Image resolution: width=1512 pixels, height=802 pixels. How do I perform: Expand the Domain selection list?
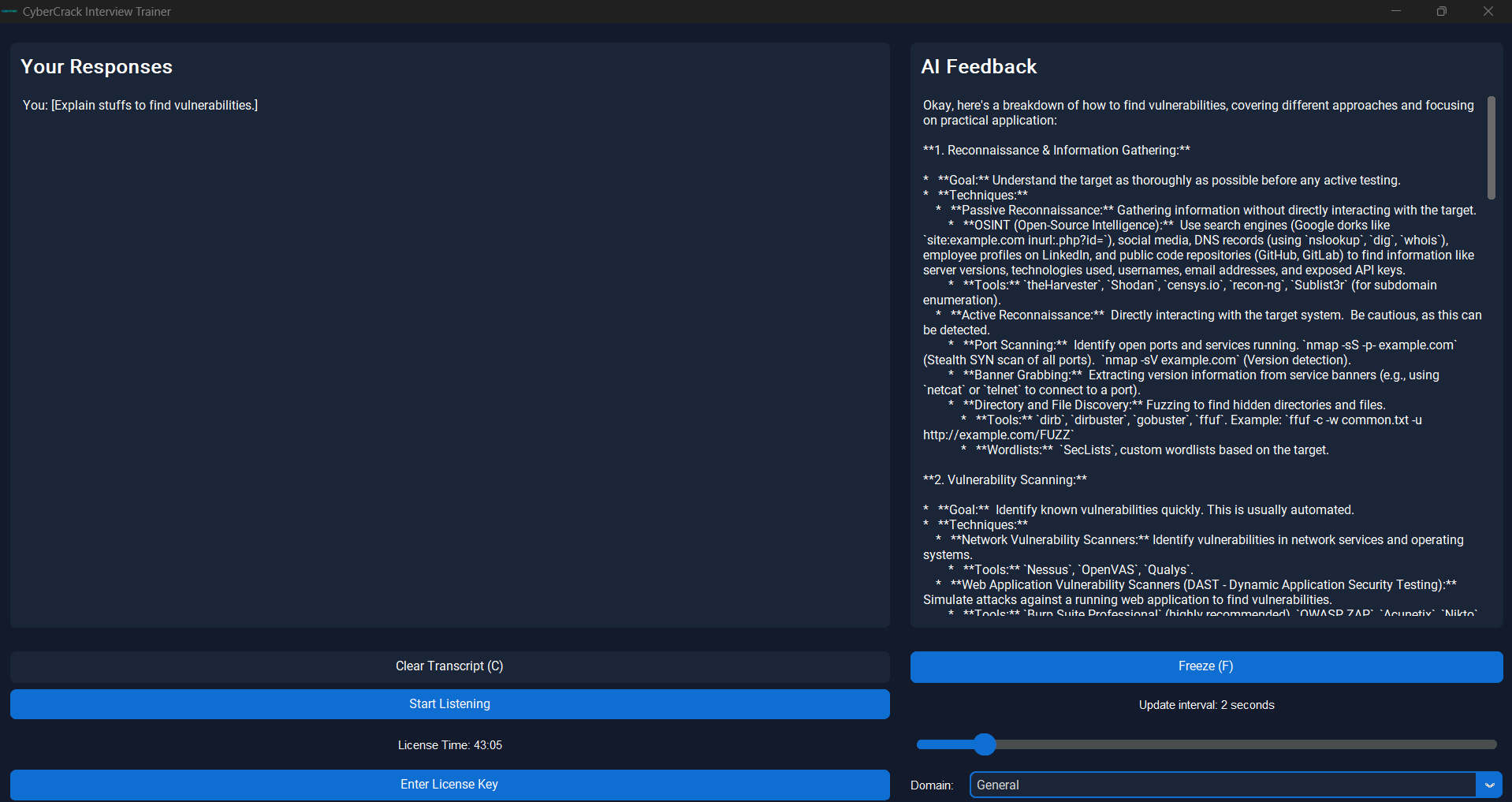click(x=1490, y=785)
